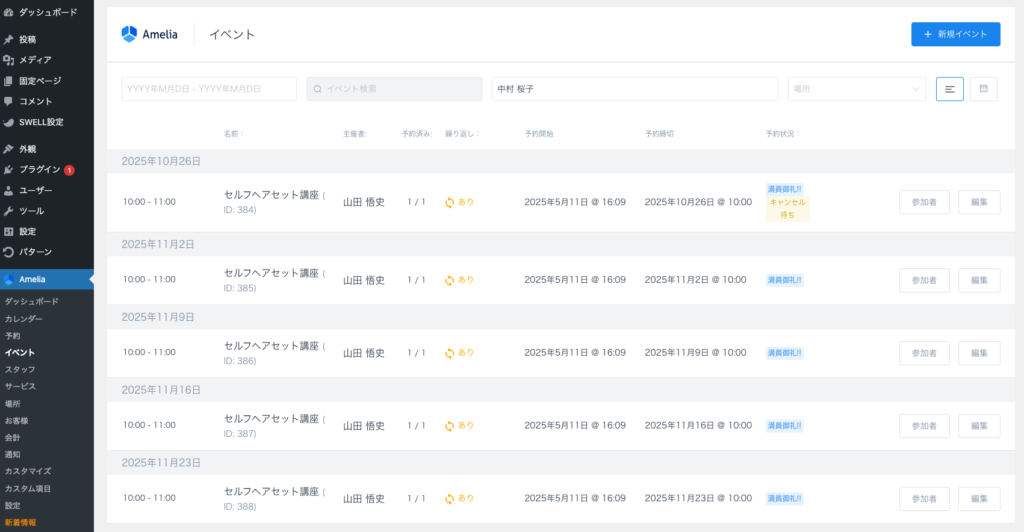This screenshot has height=532, width=1024.
Task: Switch to the calendar view icon
Action: [983, 89]
